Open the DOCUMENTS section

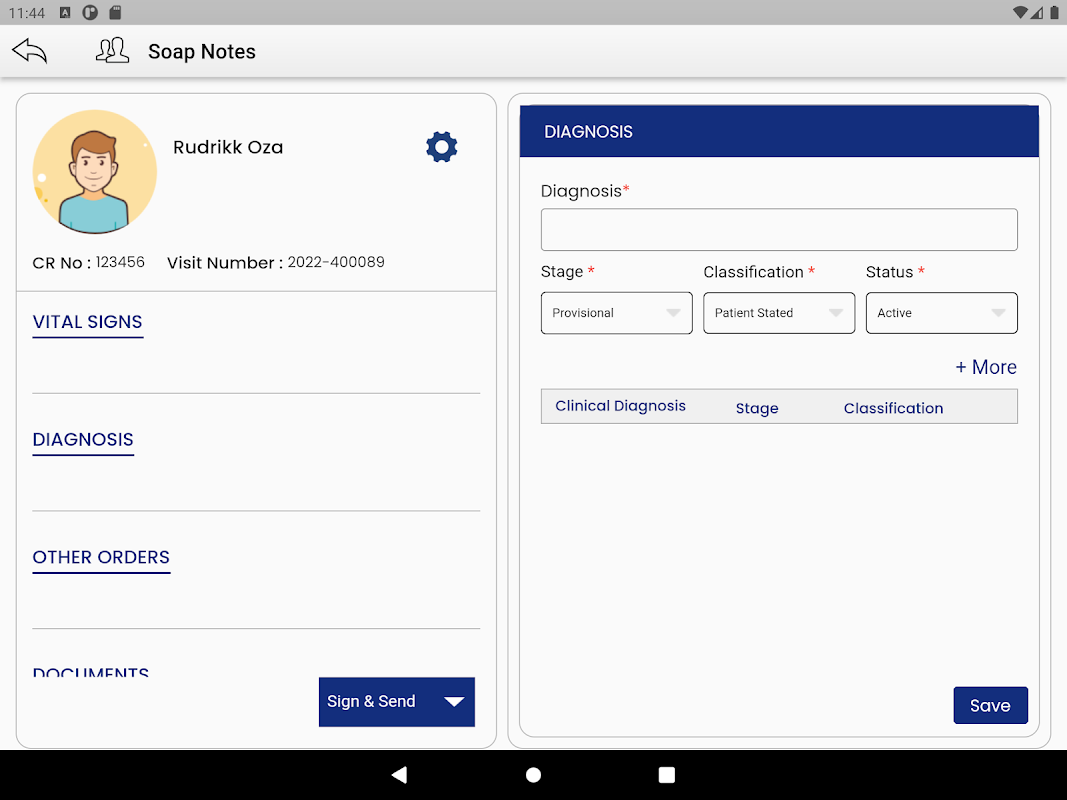pos(91,672)
